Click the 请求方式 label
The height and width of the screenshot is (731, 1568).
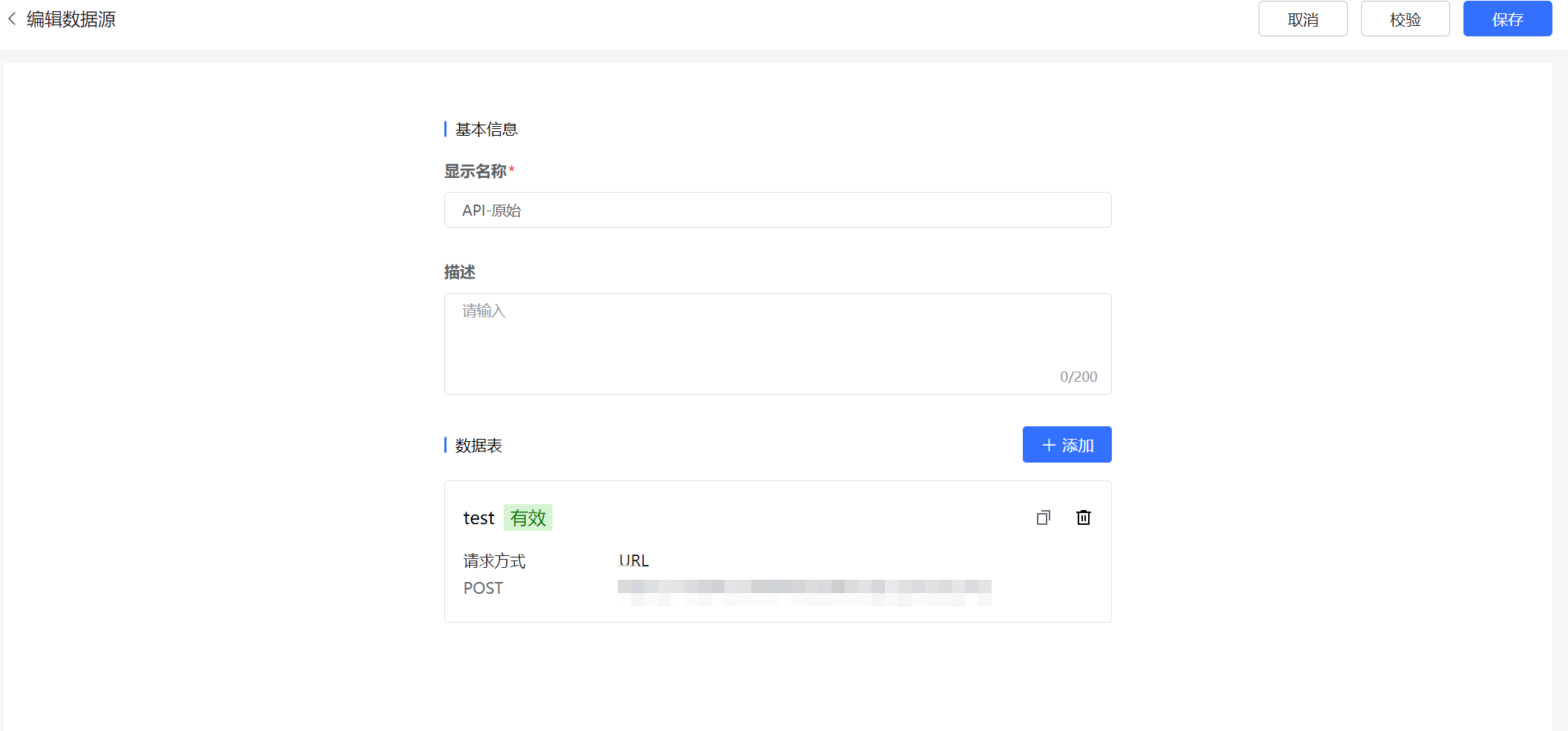(494, 561)
